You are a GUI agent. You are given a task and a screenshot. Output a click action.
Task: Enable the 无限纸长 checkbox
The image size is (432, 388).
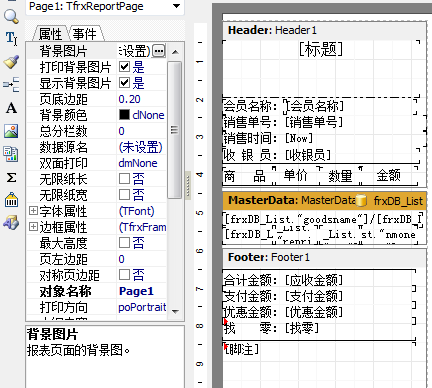click(x=124, y=179)
